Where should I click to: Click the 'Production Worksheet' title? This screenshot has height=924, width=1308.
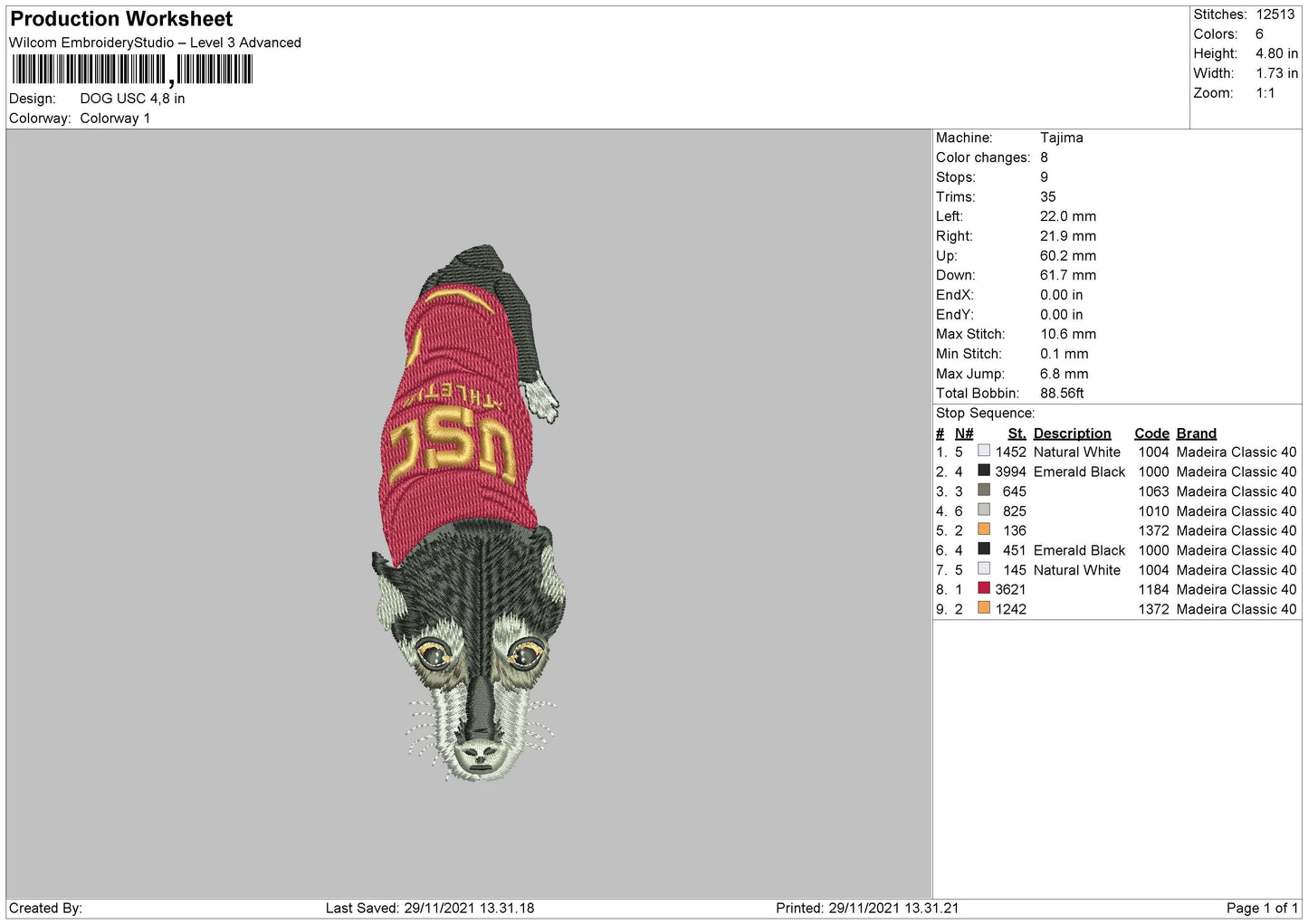(x=121, y=19)
